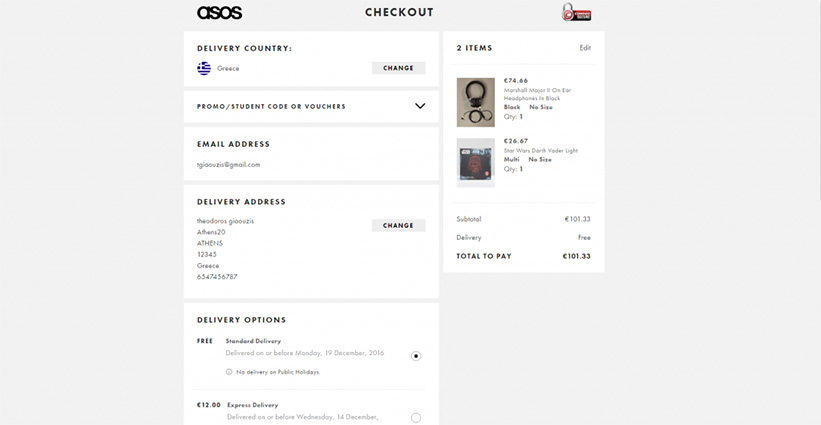This screenshot has height=425, width=821.
Task: Click the email address tgiaouzis@gmail.com
Action: click(228, 164)
